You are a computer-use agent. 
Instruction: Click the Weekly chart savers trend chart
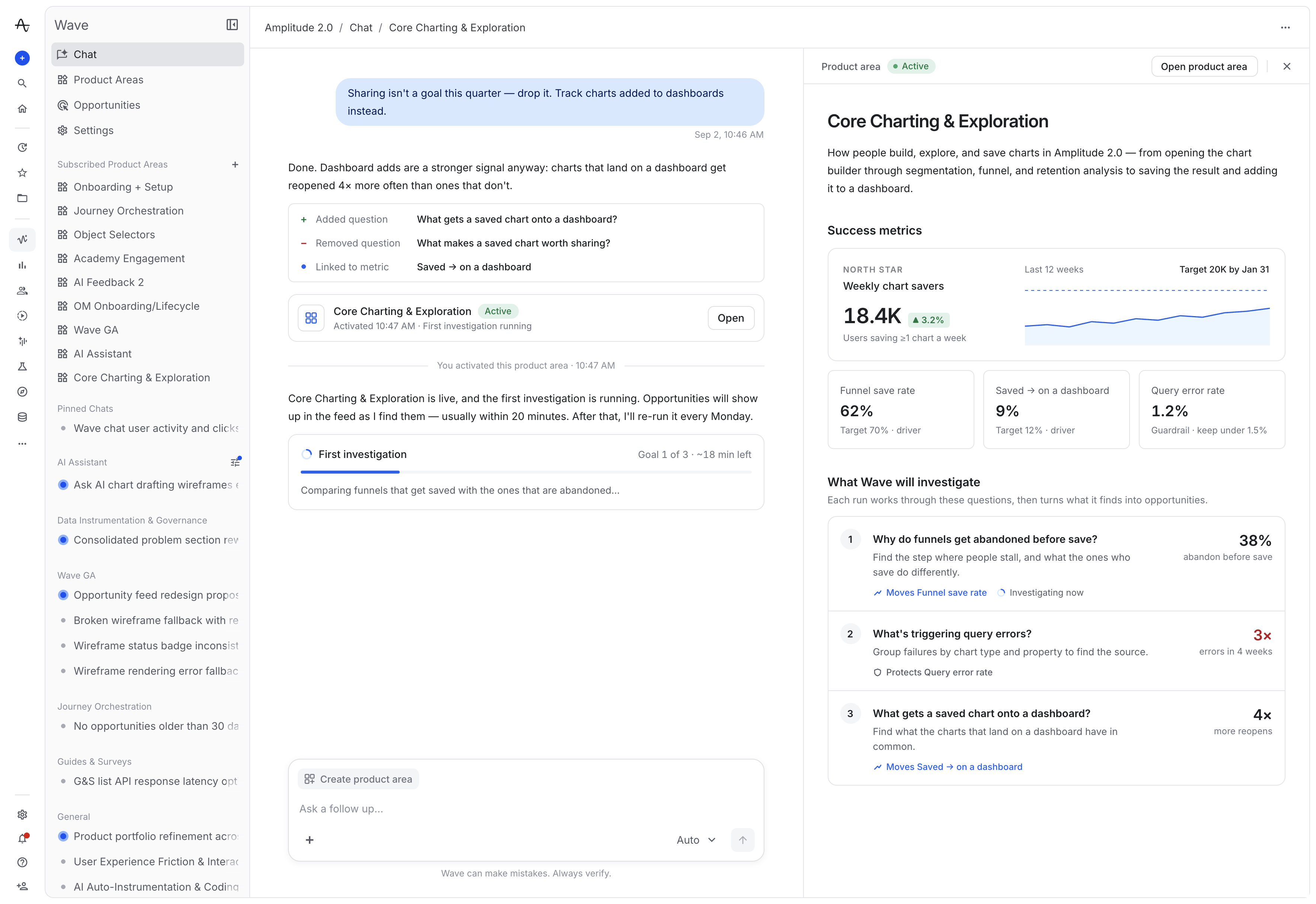[x=1147, y=317]
